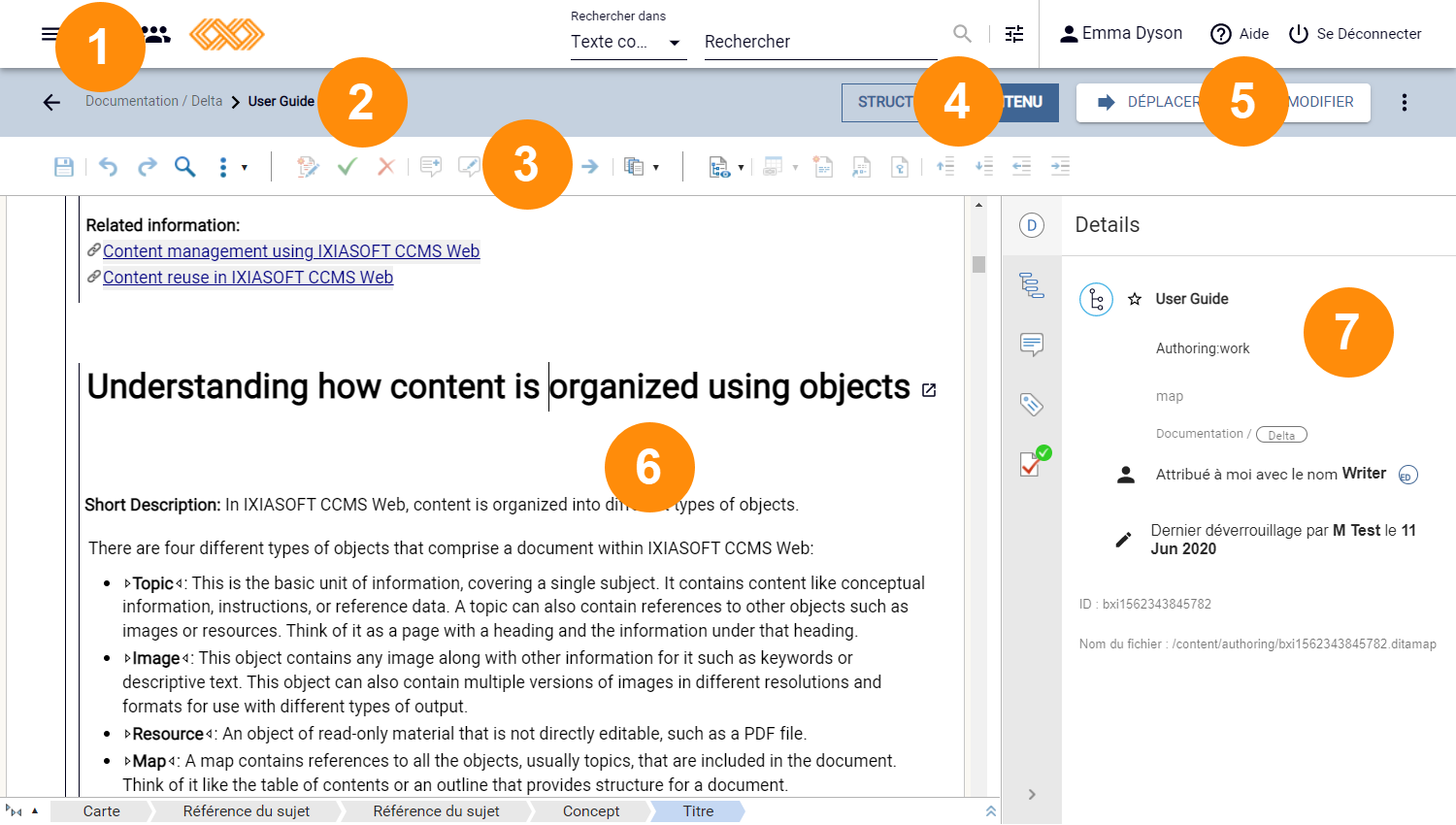Toggle track changes pencil icon
This screenshot has height=825, width=1456.
[308, 167]
